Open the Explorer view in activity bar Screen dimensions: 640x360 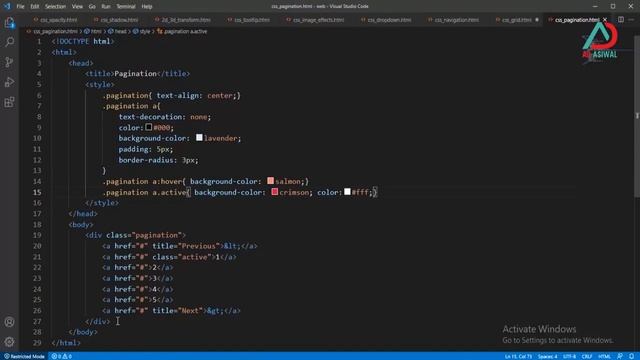coord(9,22)
